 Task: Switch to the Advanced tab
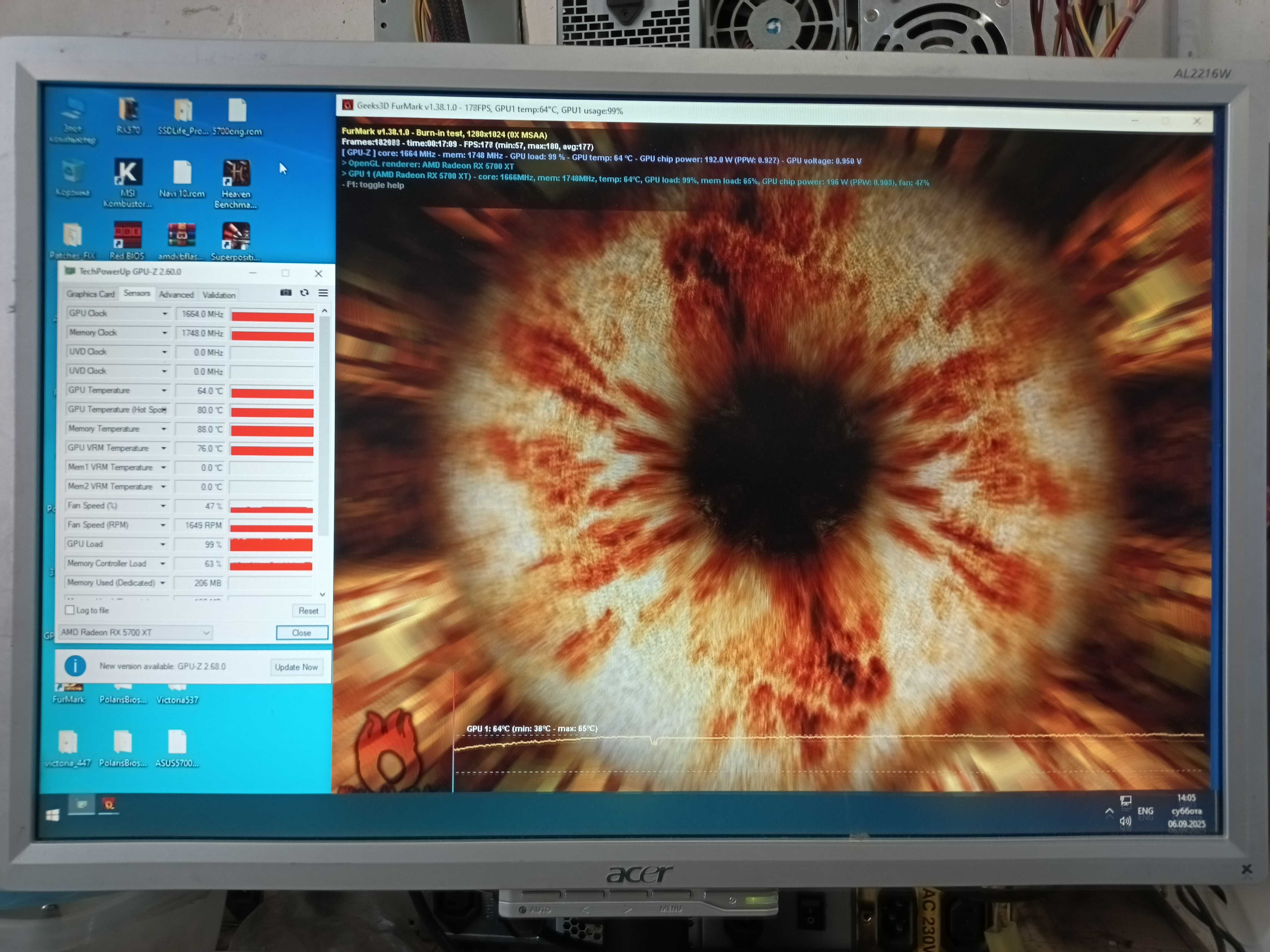pos(176,295)
